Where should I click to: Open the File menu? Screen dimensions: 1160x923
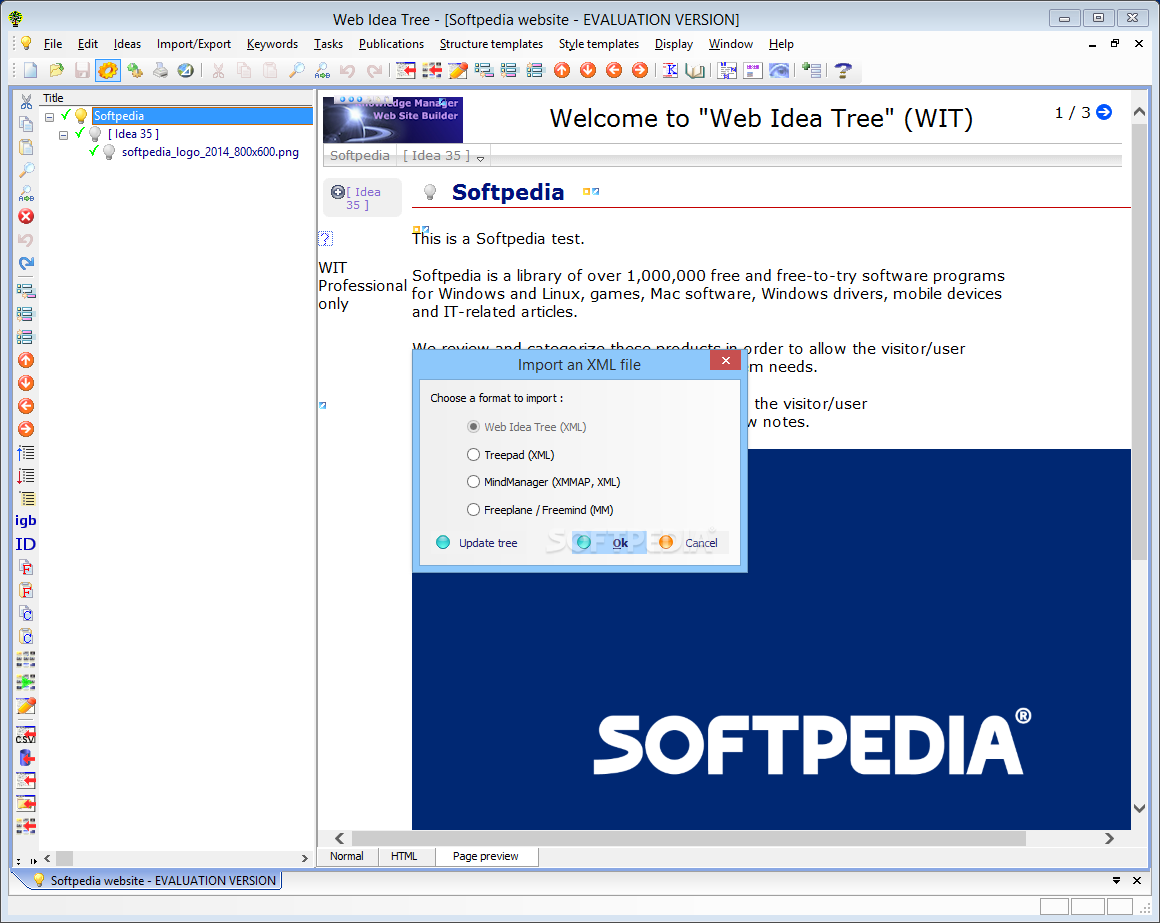(x=53, y=44)
